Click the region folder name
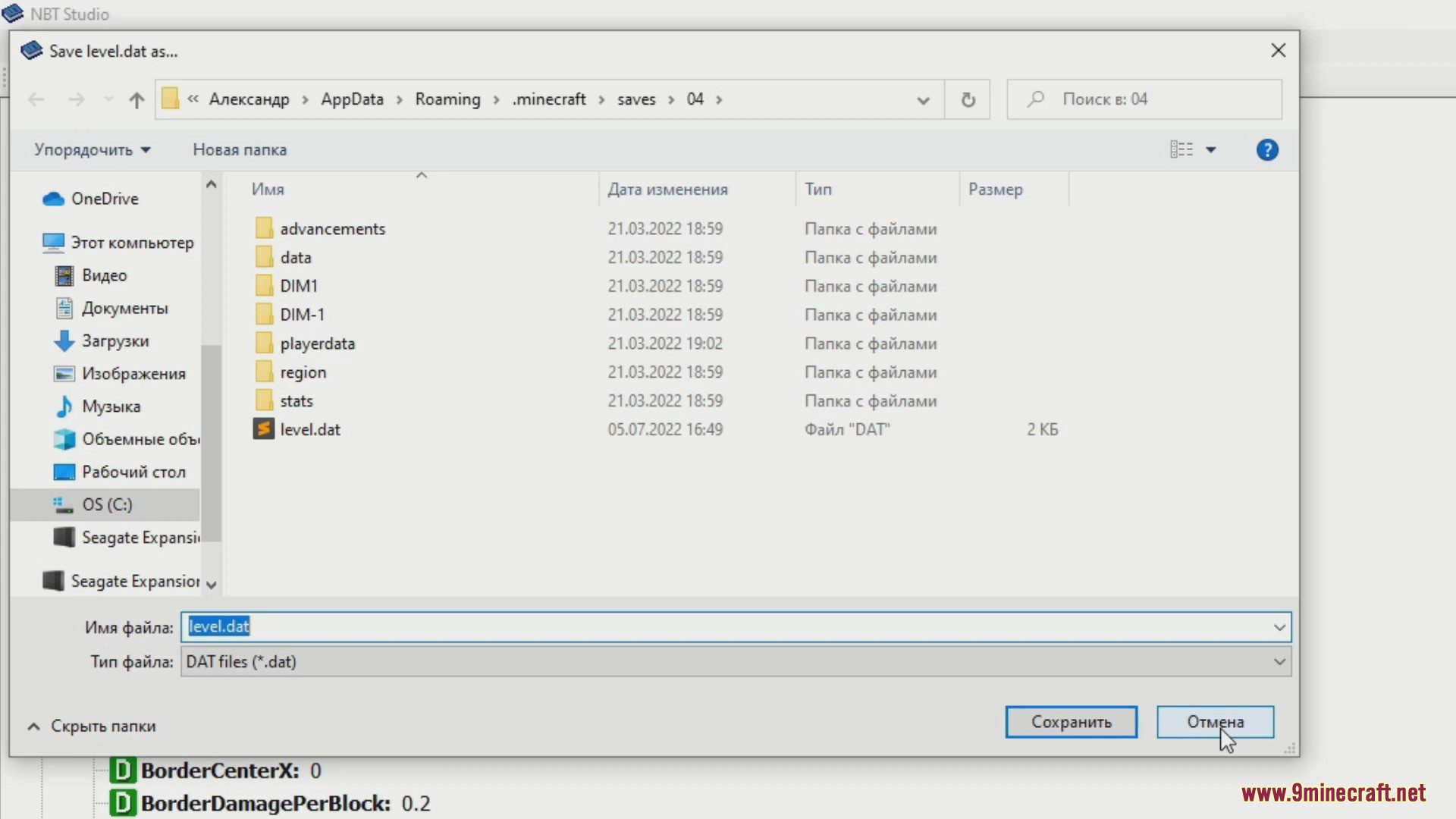 [303, 372]
